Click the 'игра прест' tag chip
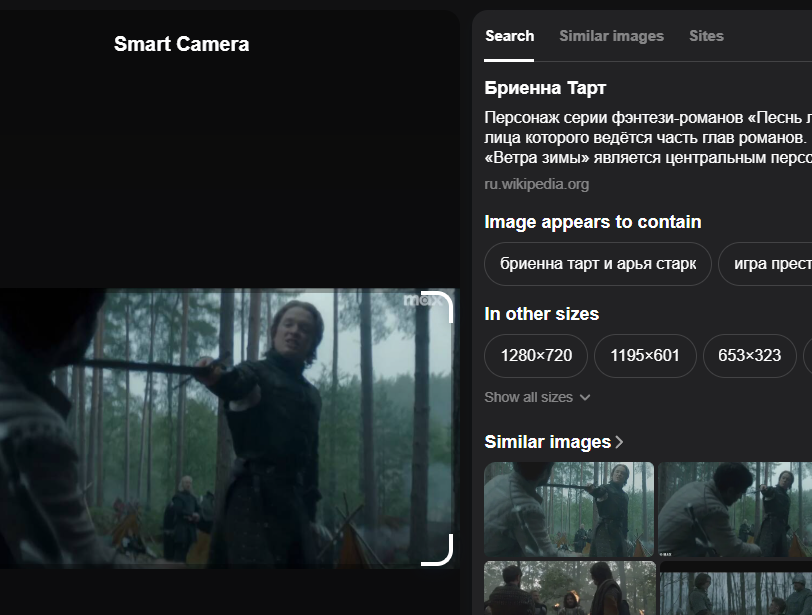 [765, 263]
